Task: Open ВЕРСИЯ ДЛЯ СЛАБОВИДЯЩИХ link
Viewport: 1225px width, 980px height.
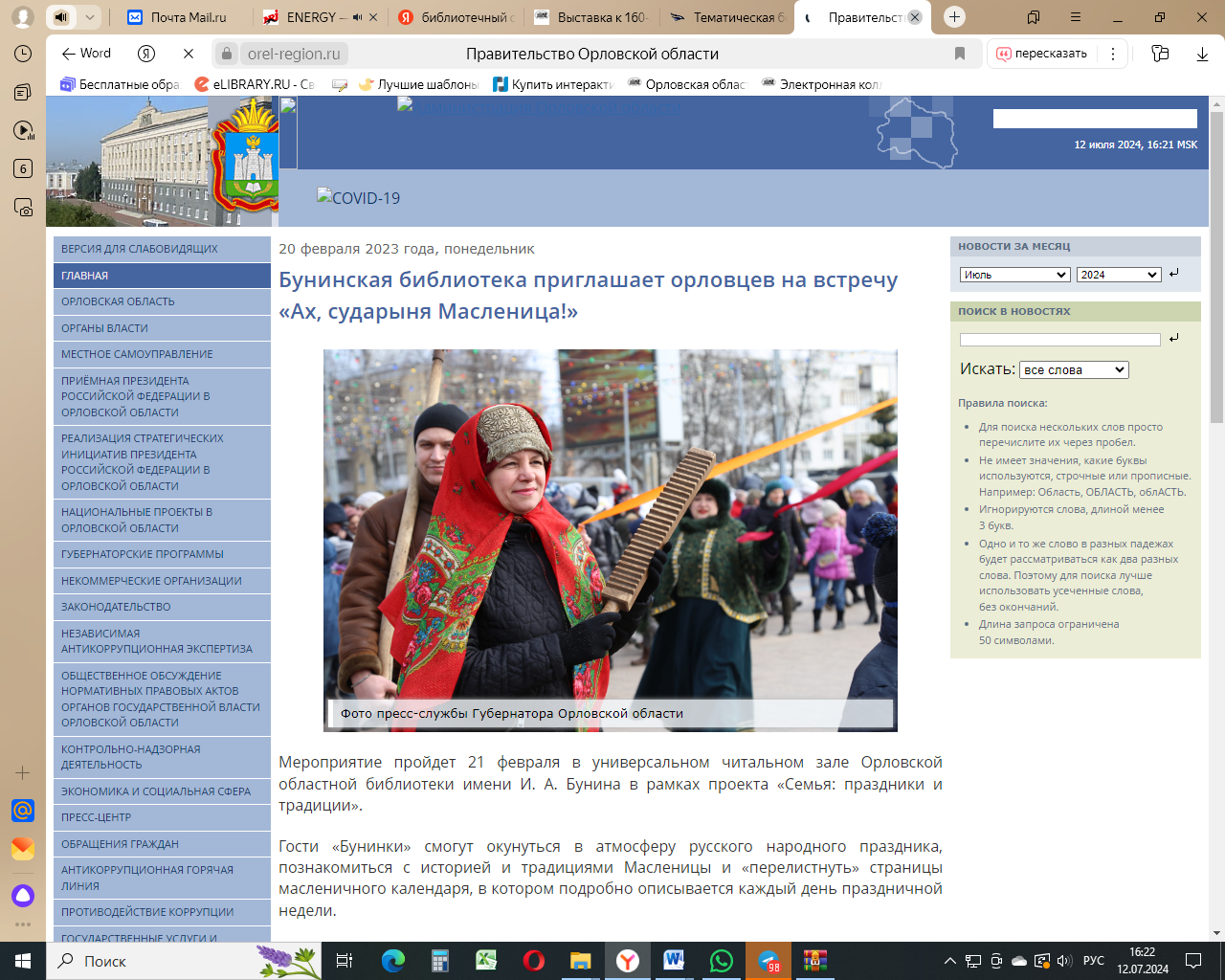Action: (x=140, y=249)
